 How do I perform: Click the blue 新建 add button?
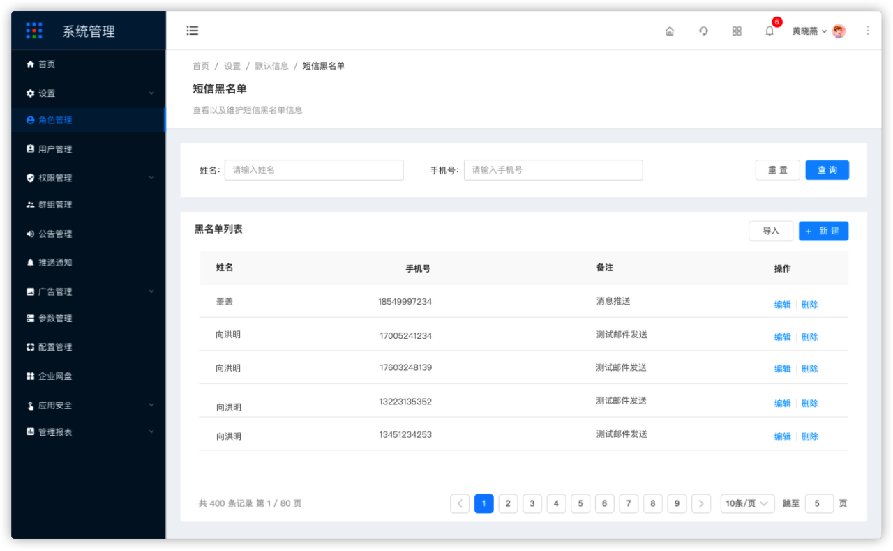(x=824, y=231)
